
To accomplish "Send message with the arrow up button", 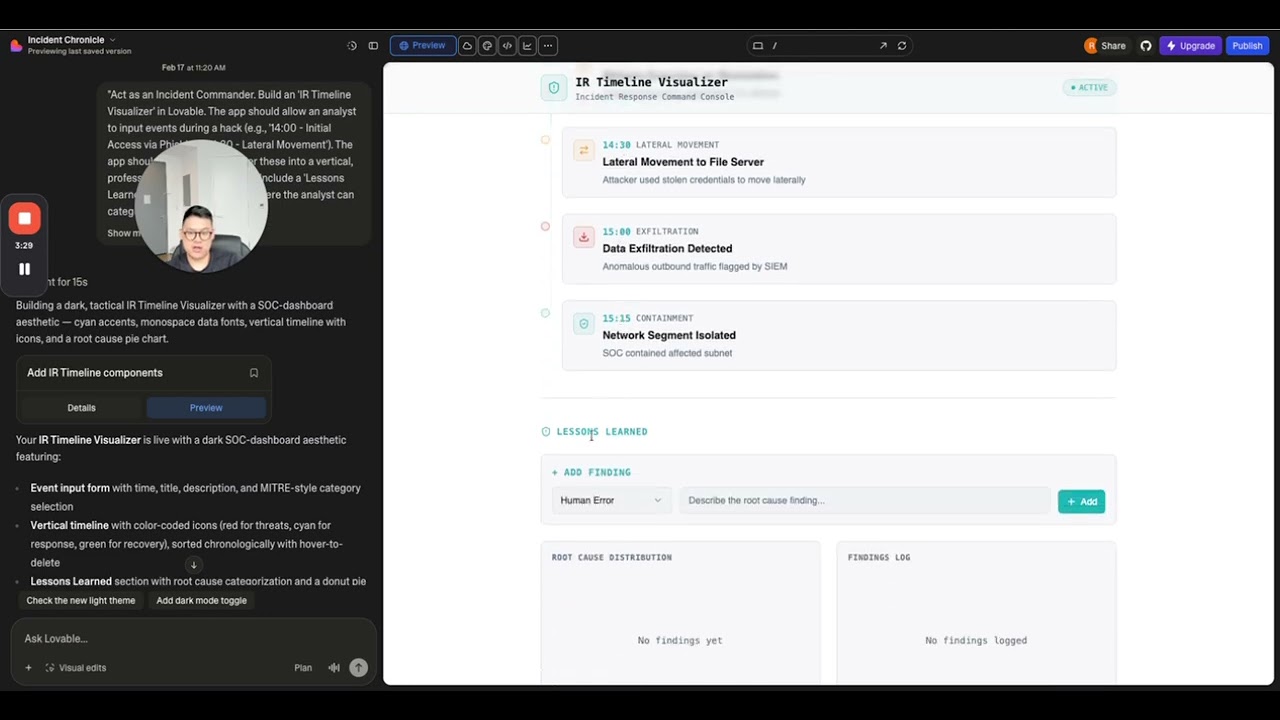I will (x=358, y=668).
